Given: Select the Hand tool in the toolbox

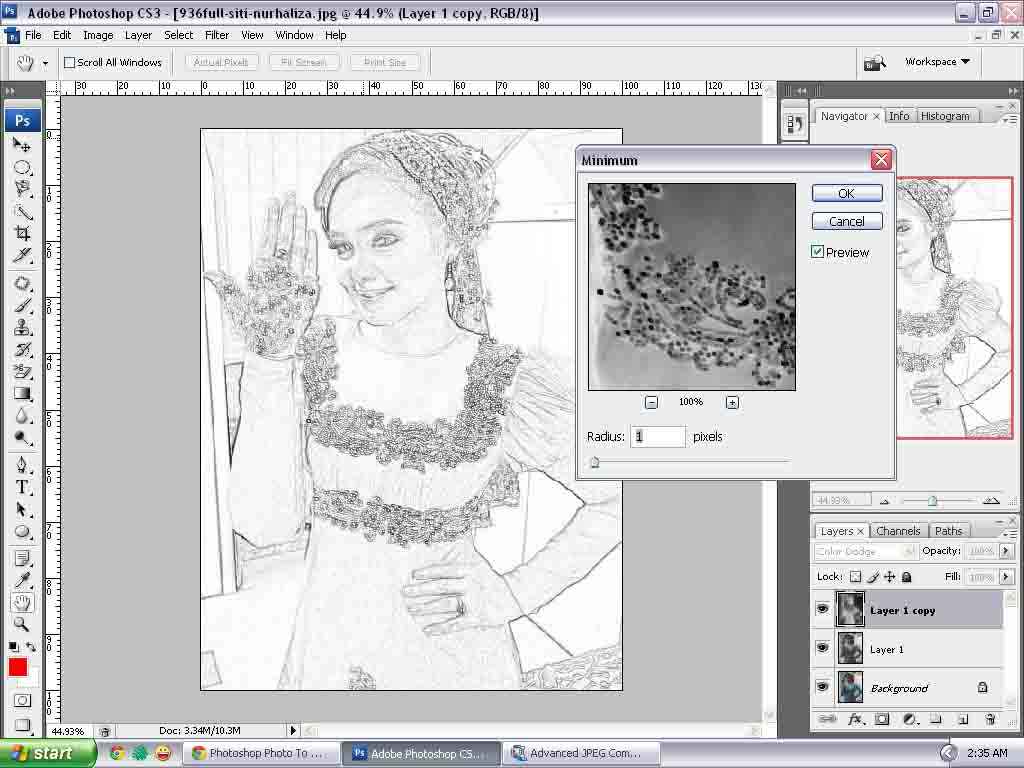Looking at the screenshot, I should tap(22, 602).
